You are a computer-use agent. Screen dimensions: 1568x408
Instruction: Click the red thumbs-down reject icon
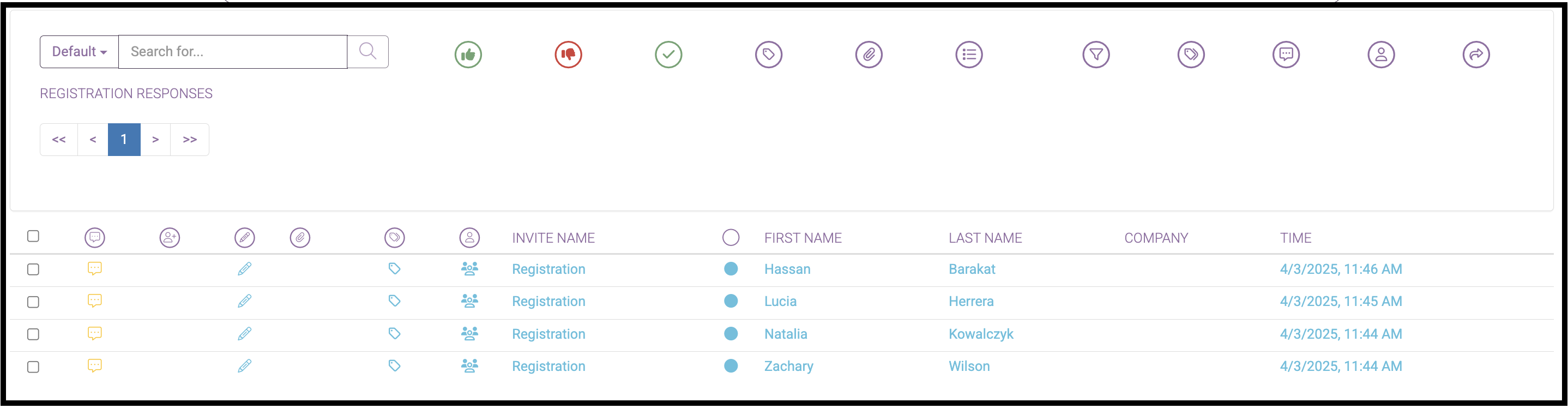pyautogui.click(x=568, y=55)
